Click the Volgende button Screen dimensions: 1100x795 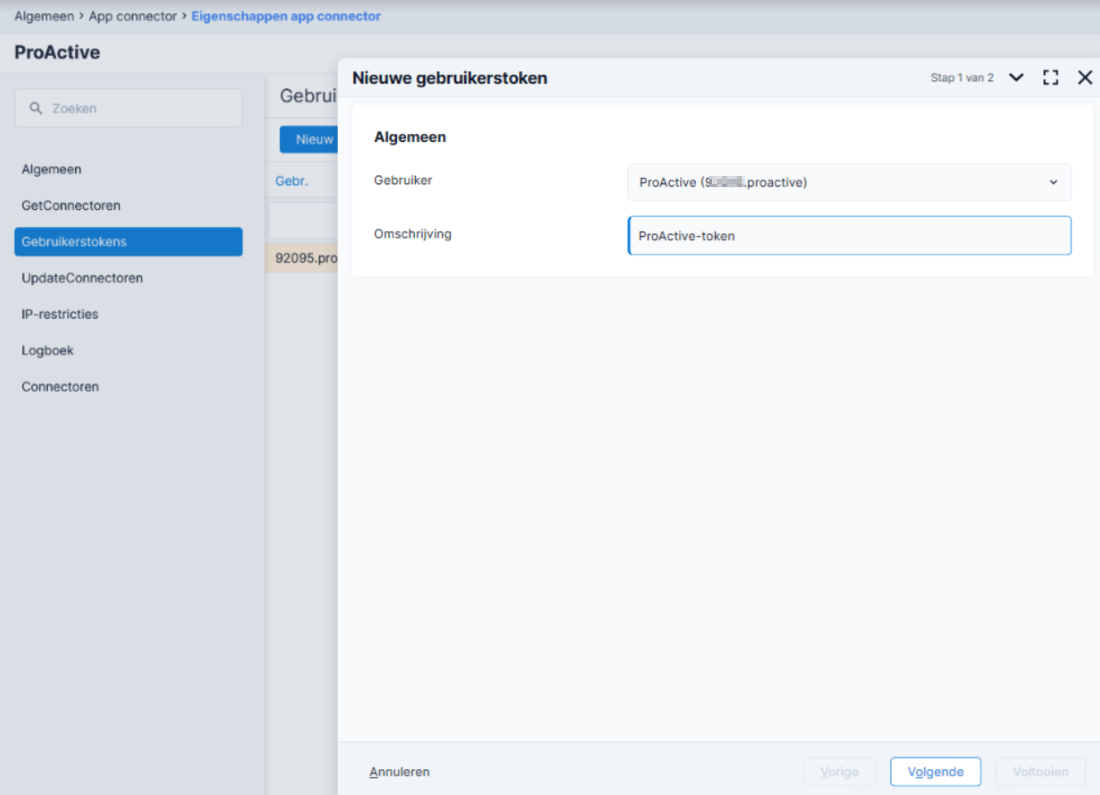[x=935, y=772]
